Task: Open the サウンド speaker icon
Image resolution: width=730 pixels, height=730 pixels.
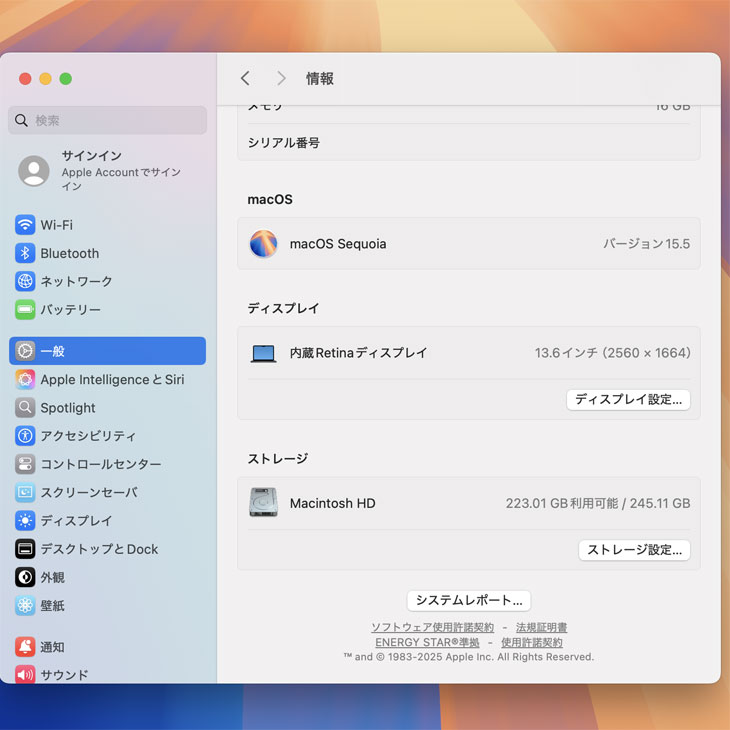Action: click(x=25, y=674)
